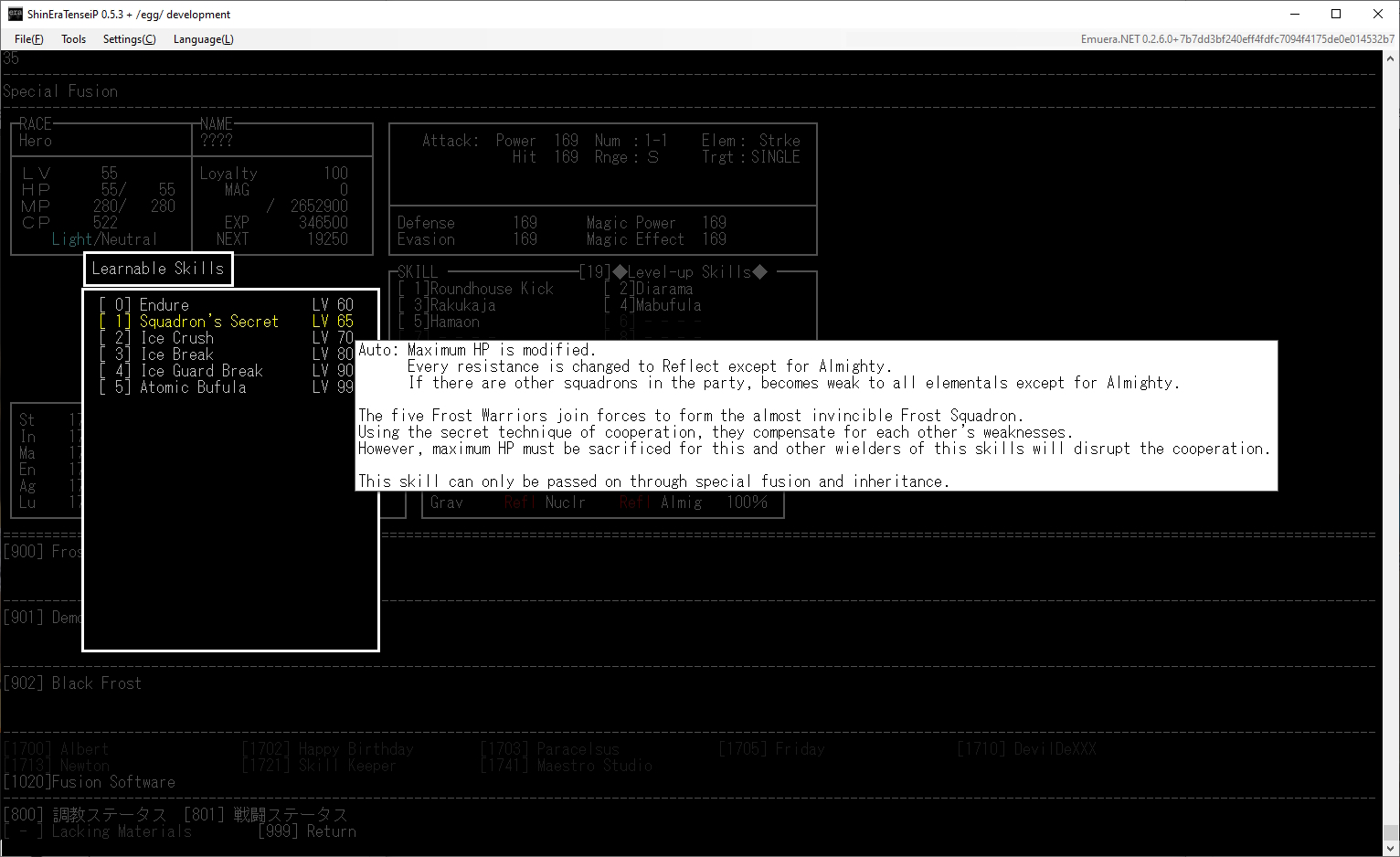Click the Magic Power 169 stat
Image resolution: width=1400 pixels, height=857 pixels.
tap(656, 223)
